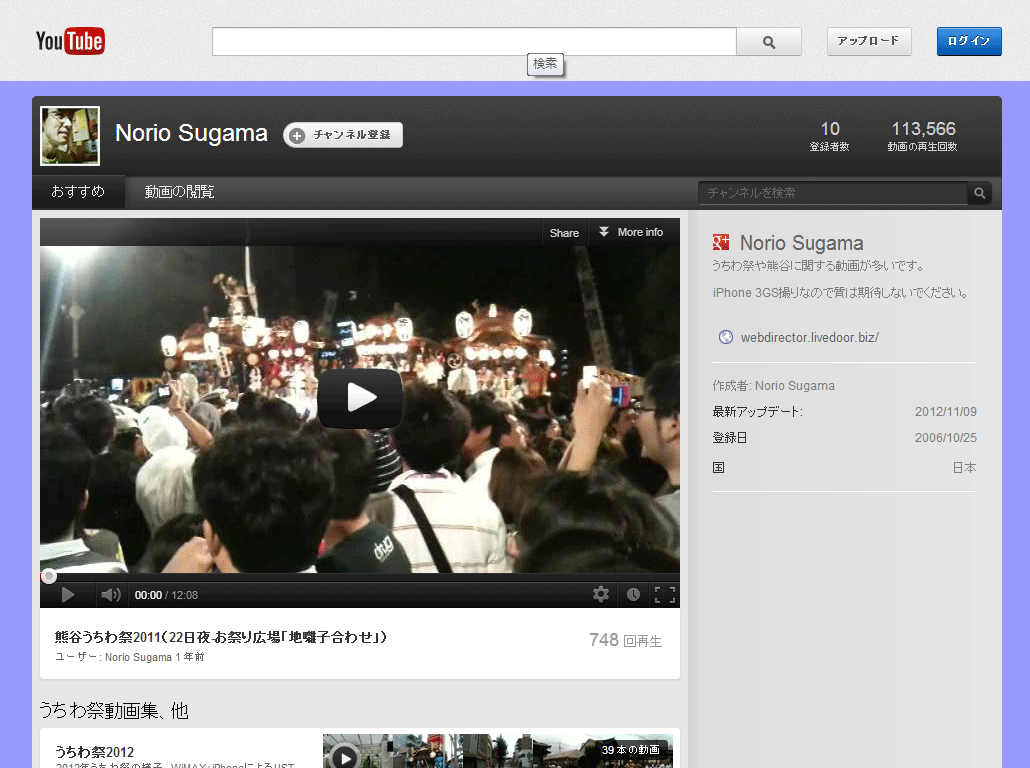Open the 39 本の動画 playlist thumbnail

click(x=498, y=751)
